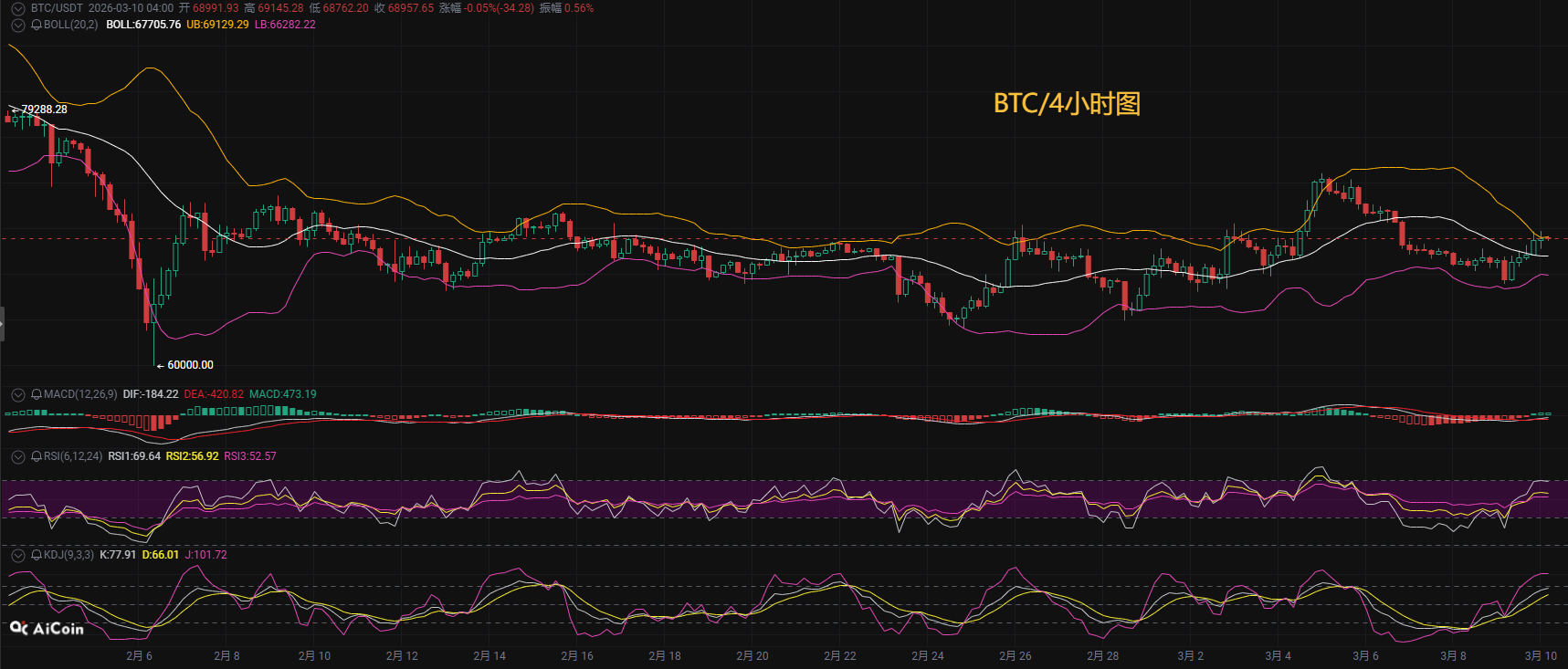
Task: Collapse the BTC/USDT main chart header
Action: [17, 8]
